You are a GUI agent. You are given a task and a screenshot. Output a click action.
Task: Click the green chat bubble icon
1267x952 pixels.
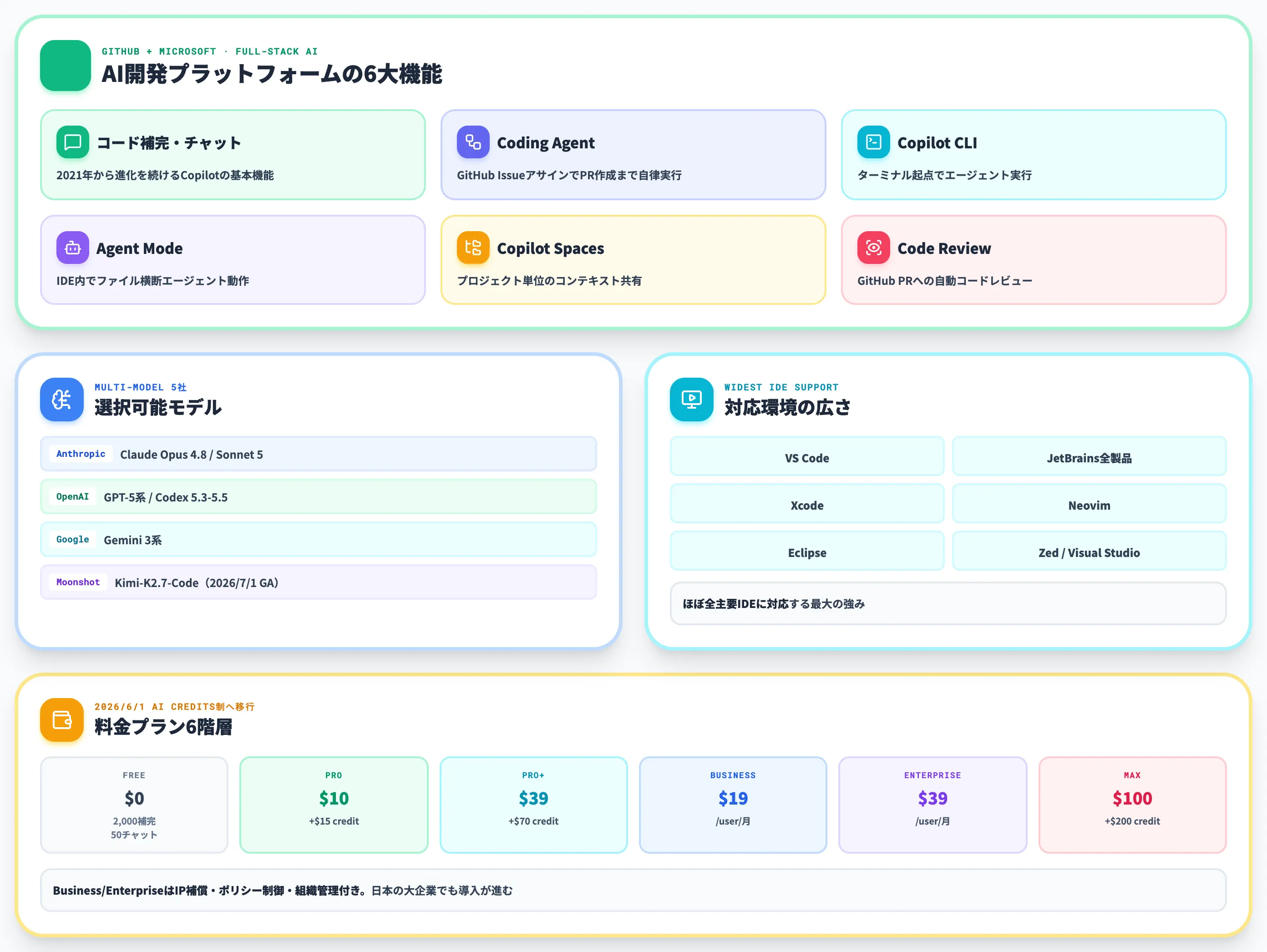[x=72, y=142]
